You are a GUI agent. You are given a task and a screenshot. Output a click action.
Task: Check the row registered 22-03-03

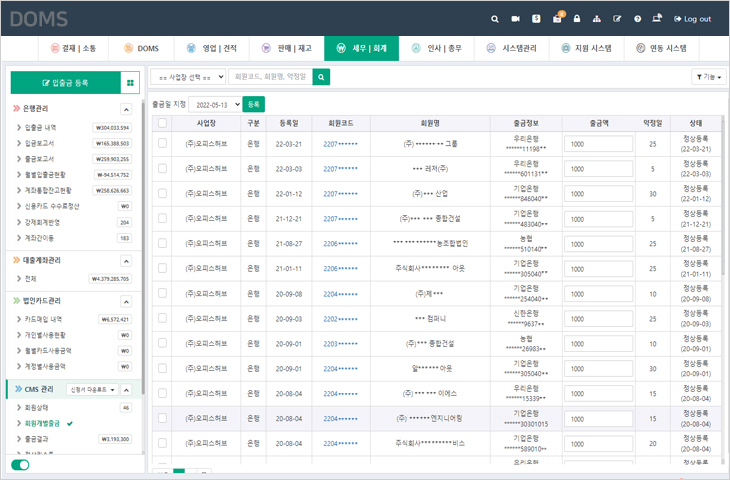point(162,168)
